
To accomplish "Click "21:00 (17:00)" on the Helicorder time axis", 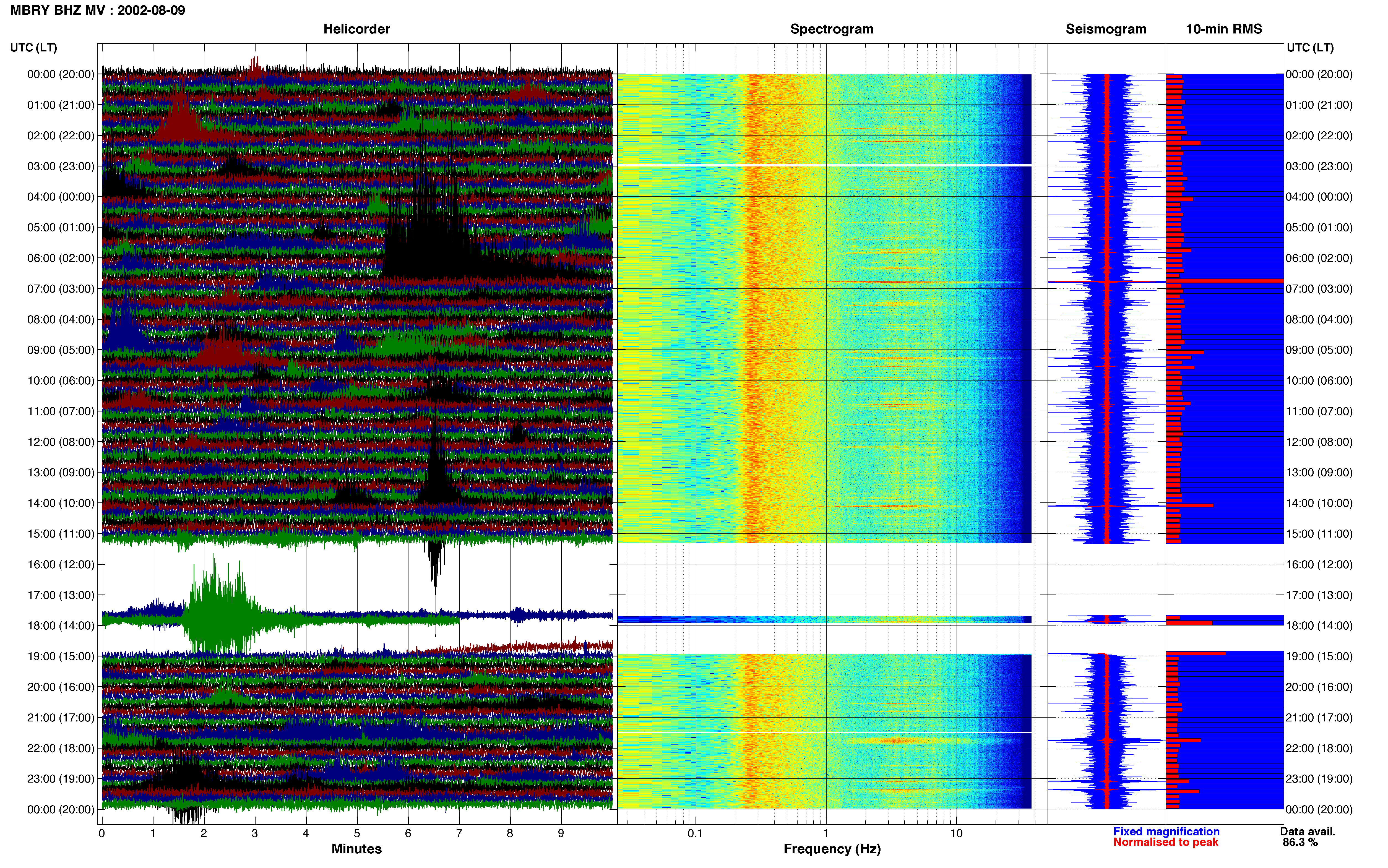I will point(61,718).
